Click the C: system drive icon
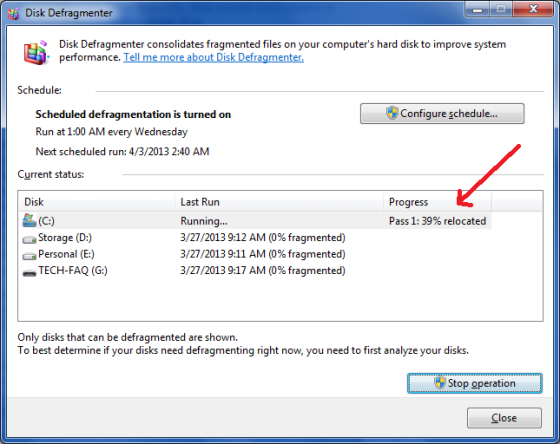 pyautogui.click(x=29, y=221)
